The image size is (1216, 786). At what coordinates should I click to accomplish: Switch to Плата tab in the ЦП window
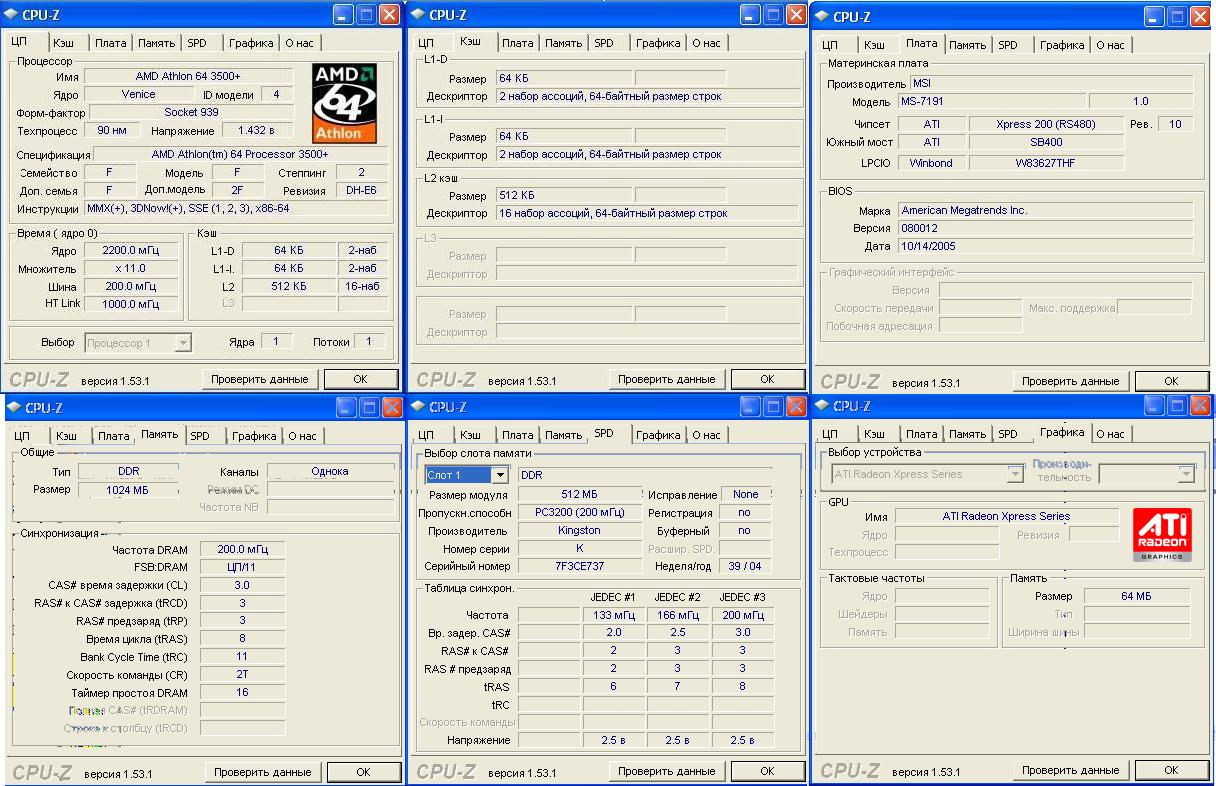[110, 44]
